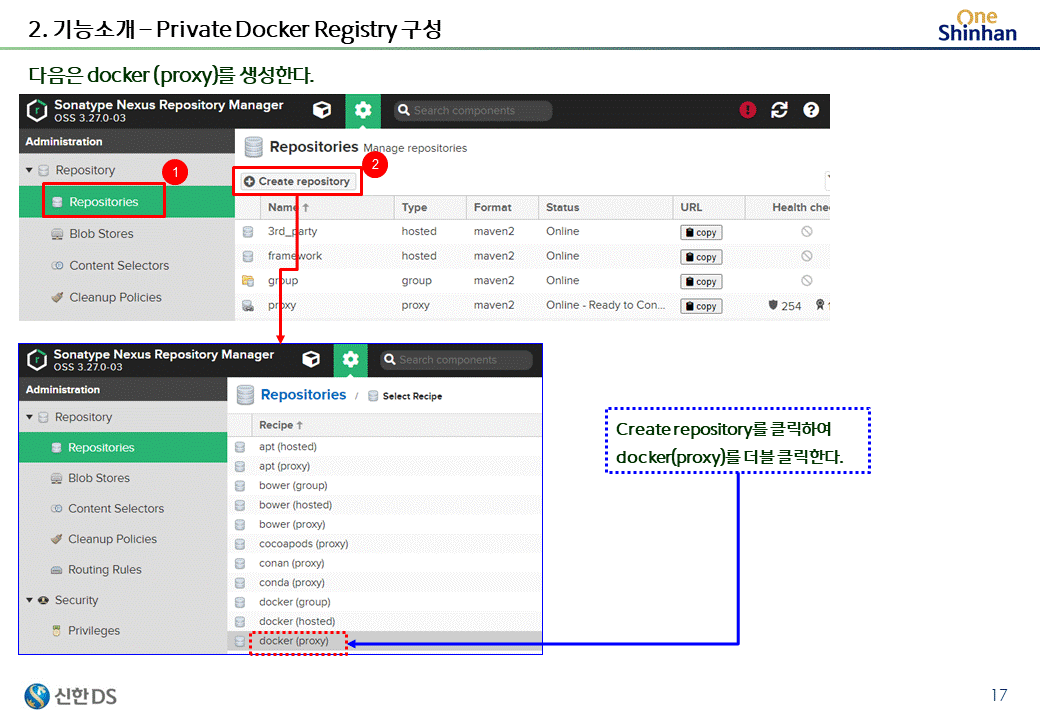Click the database icon beside apt (hosted)

point(240,447)
